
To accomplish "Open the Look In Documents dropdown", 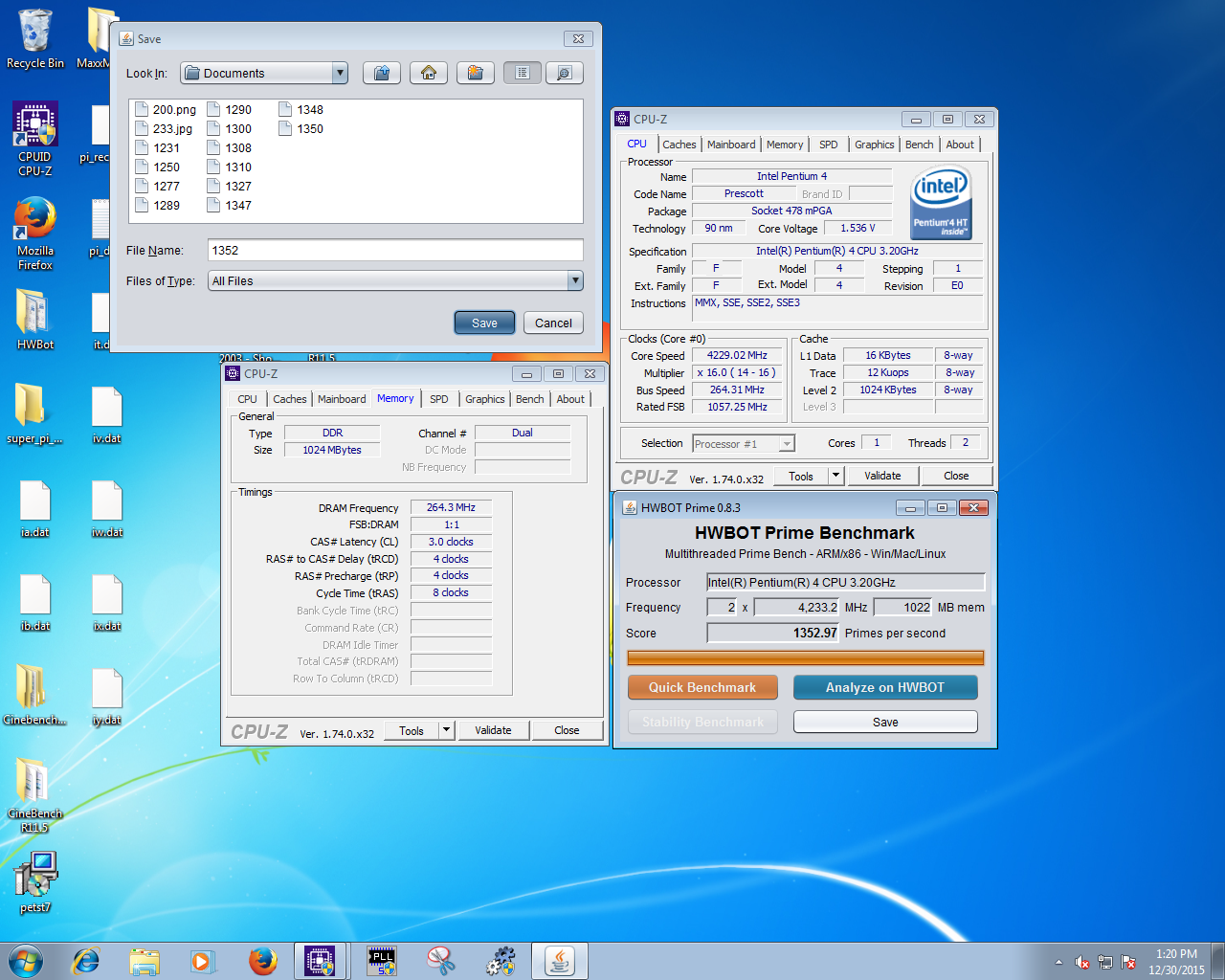I will [264, 73].
